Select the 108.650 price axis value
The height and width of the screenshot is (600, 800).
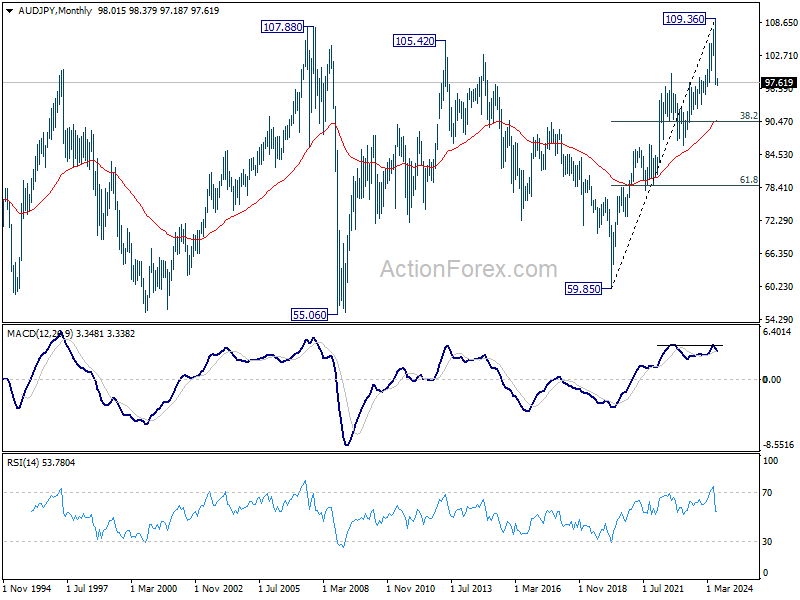tap(781, 22)
